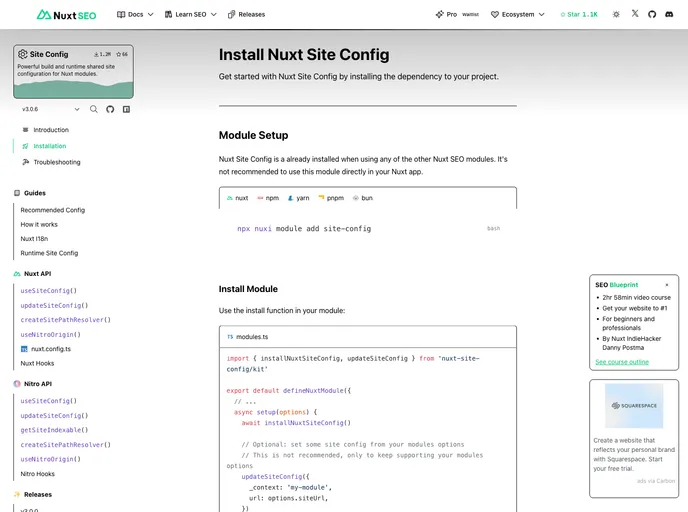Click the Releases sparkle icon in sidebar
The width and height of the screenshot is (688, 512).
coord(17,494)
